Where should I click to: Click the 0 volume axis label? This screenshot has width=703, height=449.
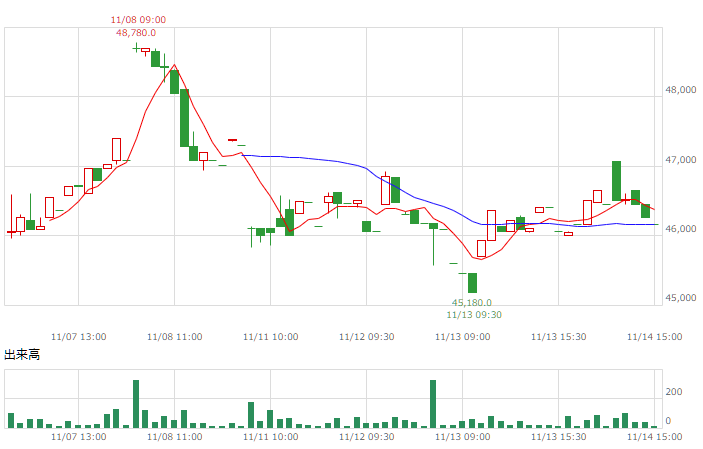[668, 421]
